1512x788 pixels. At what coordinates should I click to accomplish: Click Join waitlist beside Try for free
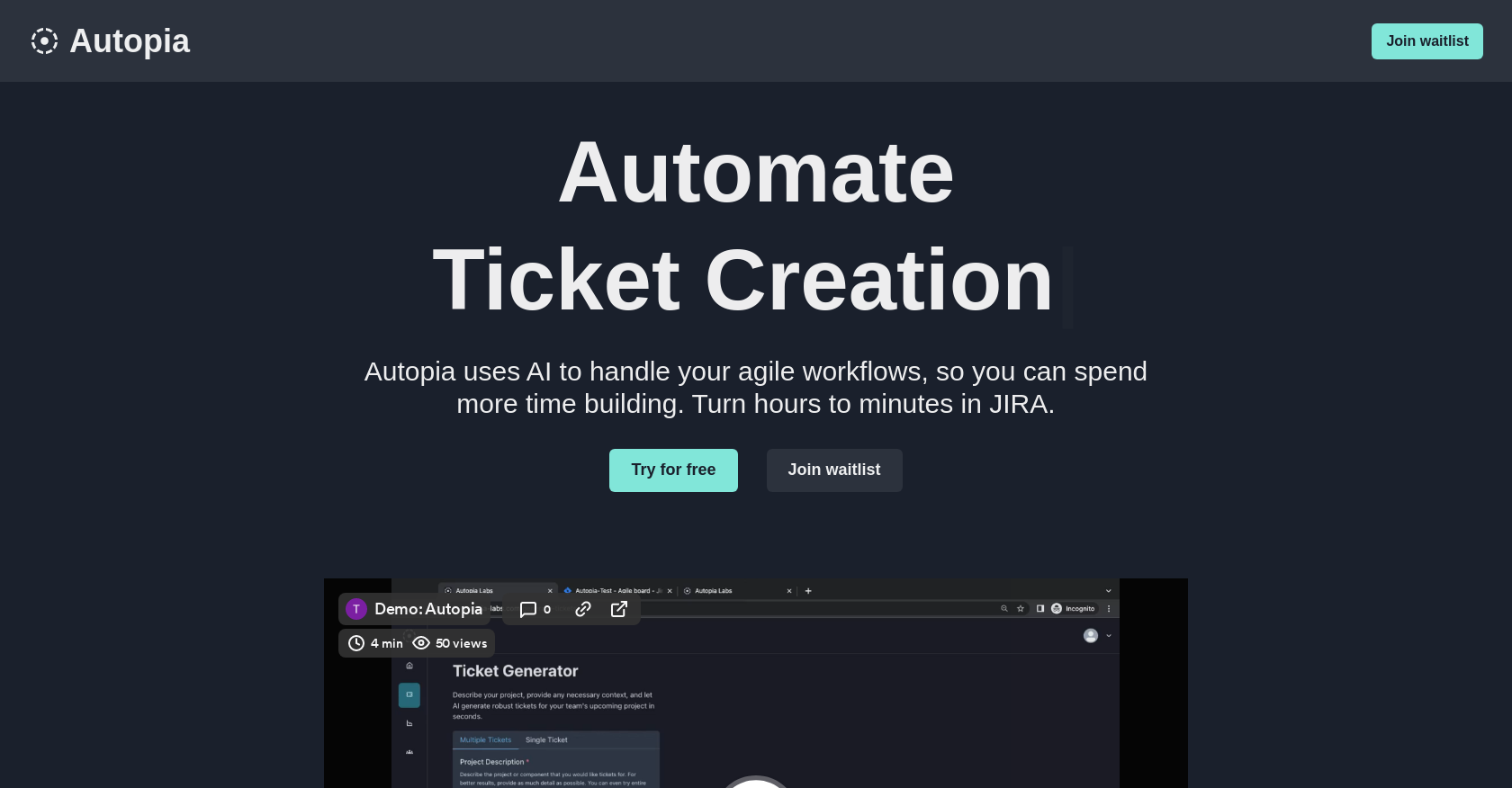(x=834, y=470)
